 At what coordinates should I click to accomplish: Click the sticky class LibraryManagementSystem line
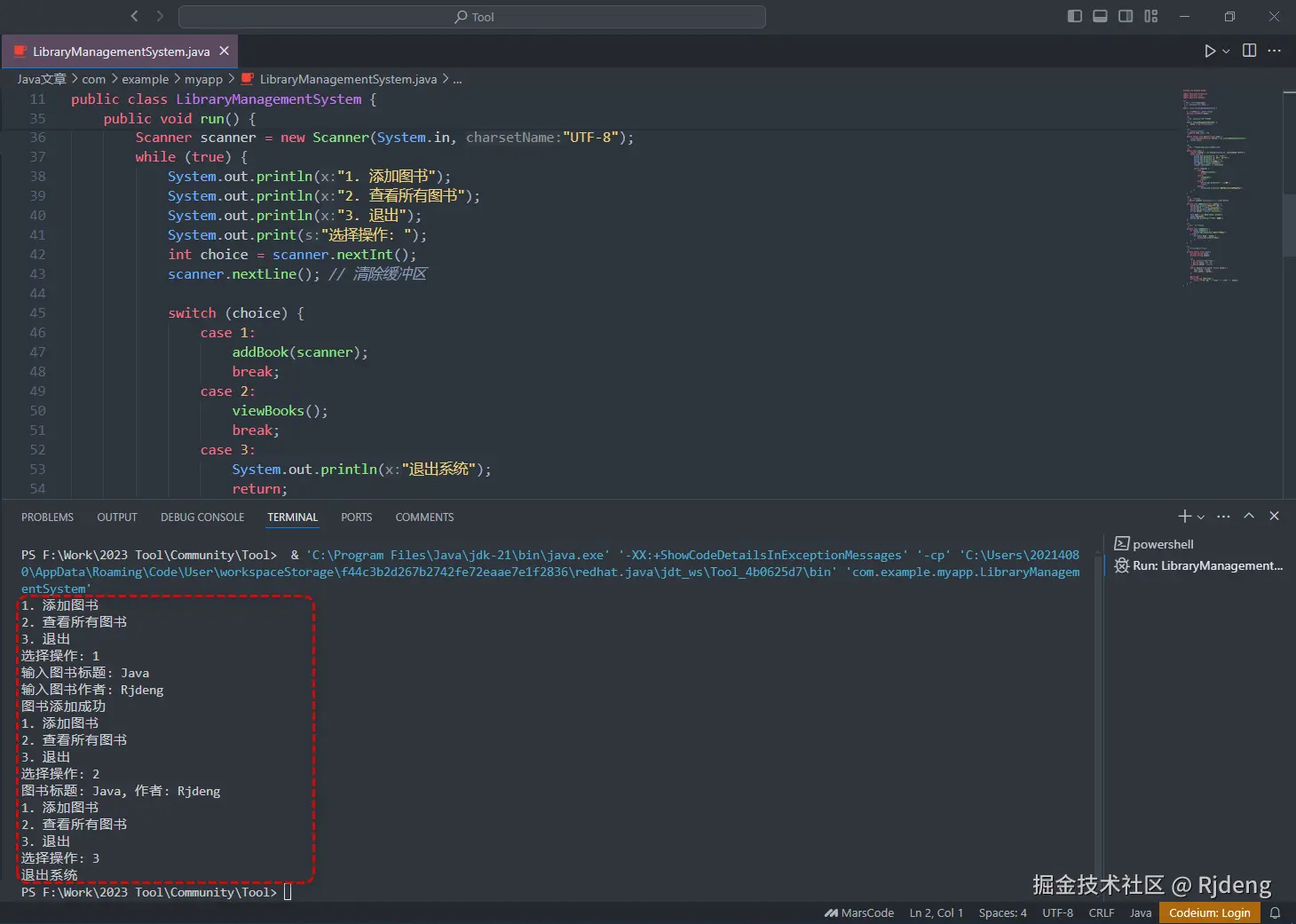pos(224,99)
